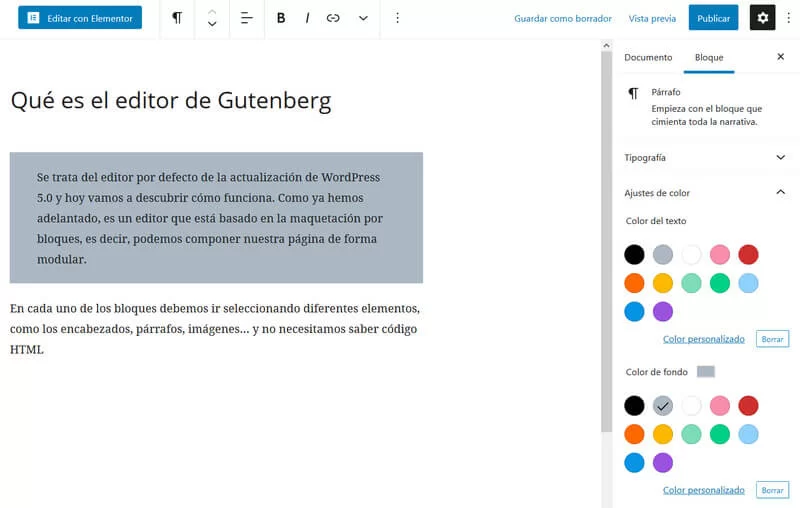Screen dimensions: 800x508
Task: Select vivid green background color swatch
Action: 720,435
